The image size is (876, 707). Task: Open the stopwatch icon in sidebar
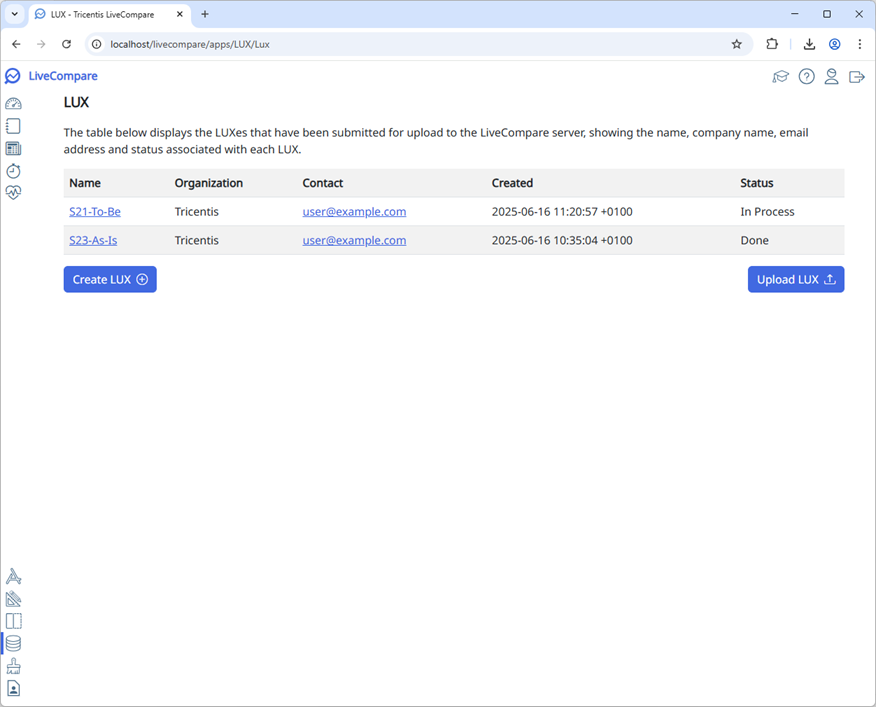point(13,171)
